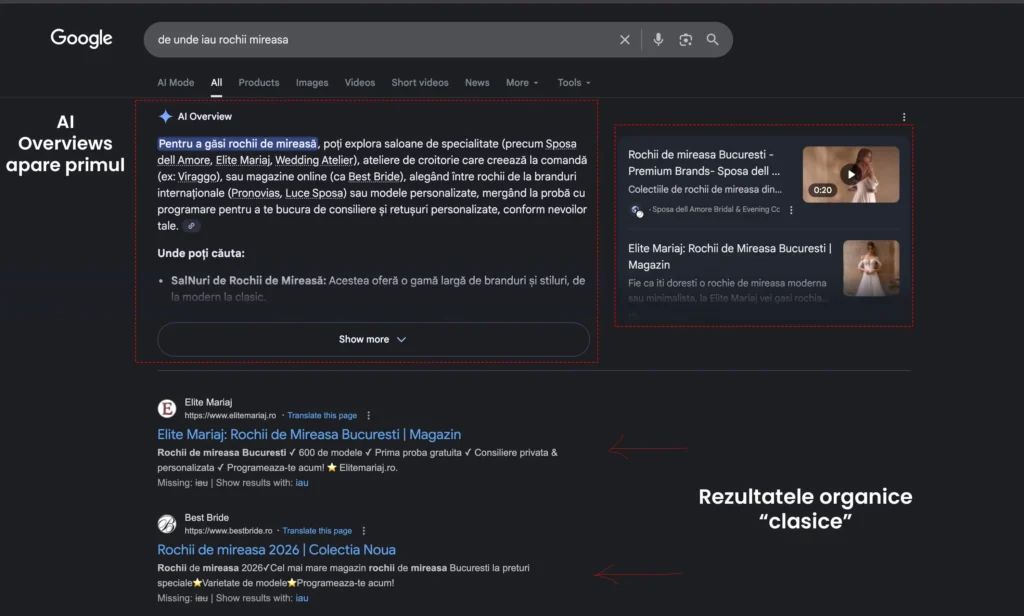The width and height of the screenshot is (1024, 616).
Task: Open the Elite Mariaj source card title
Action: point(730,256)
